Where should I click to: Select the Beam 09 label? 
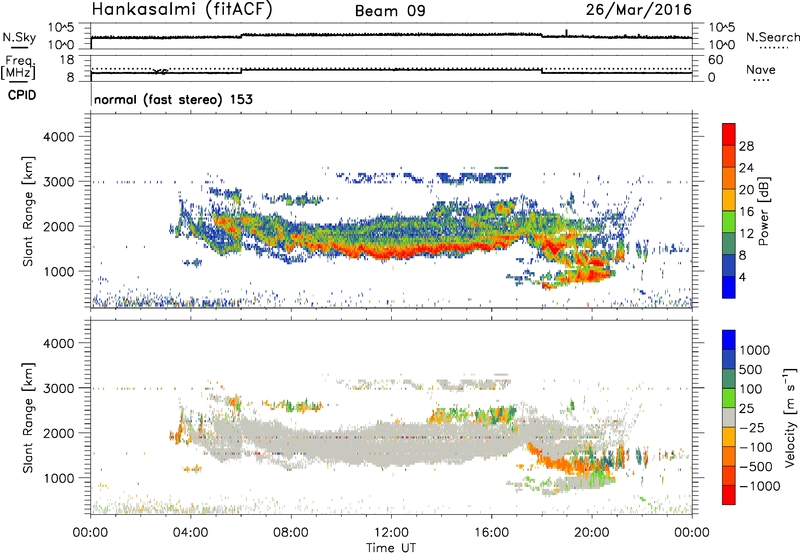(390, 11)
